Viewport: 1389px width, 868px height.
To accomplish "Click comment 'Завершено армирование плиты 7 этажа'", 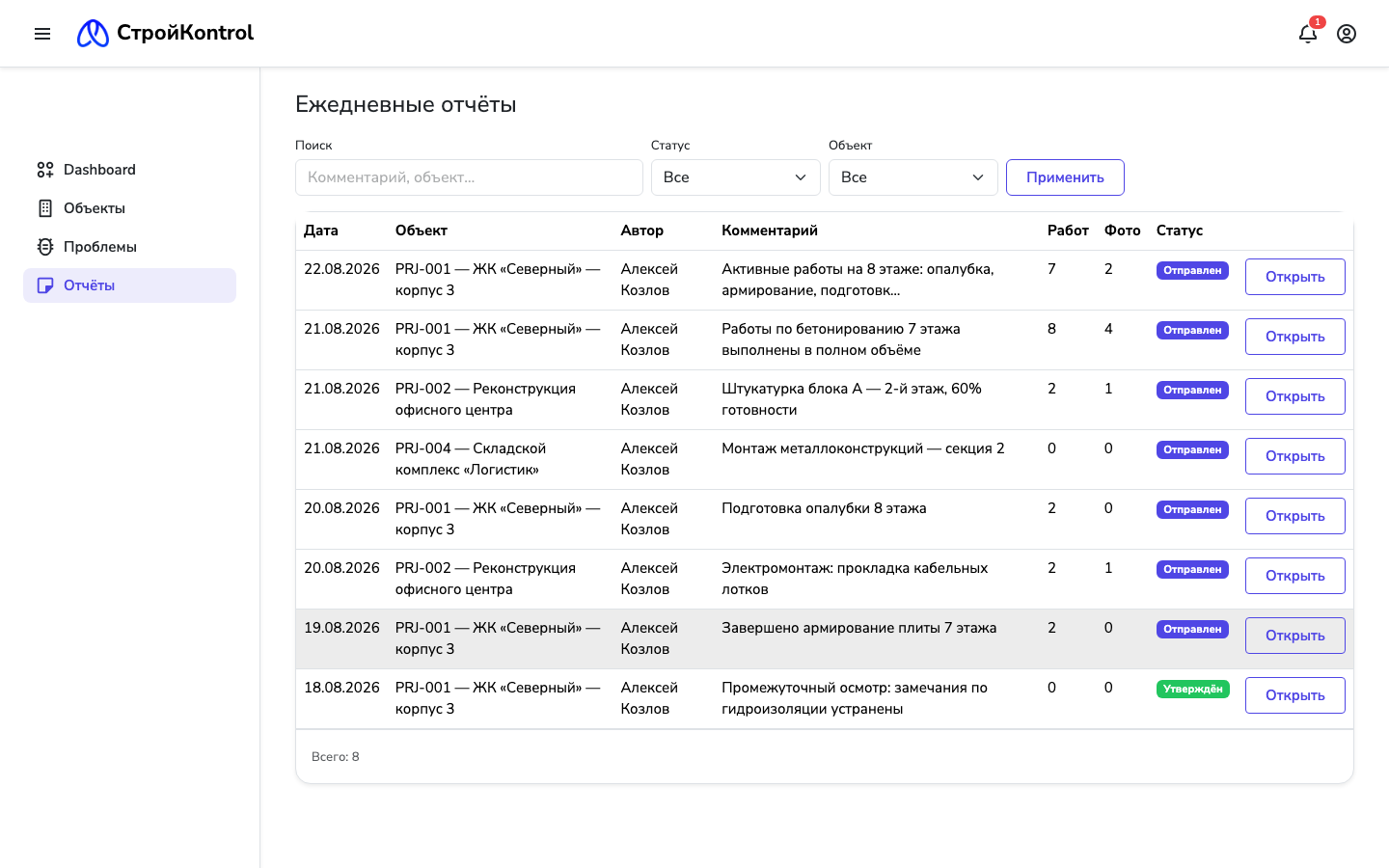I will pos(859,628).
